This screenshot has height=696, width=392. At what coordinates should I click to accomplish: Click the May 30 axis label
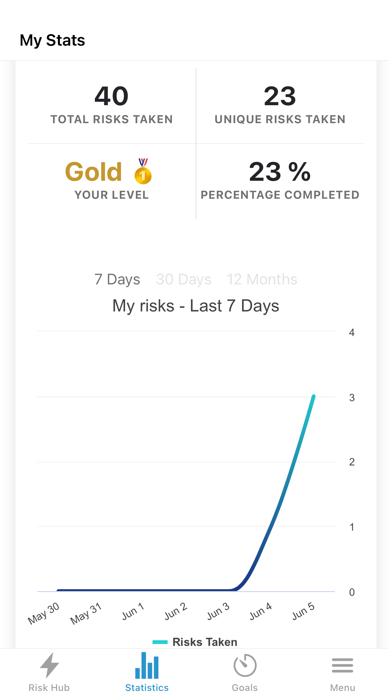(44, 613)
